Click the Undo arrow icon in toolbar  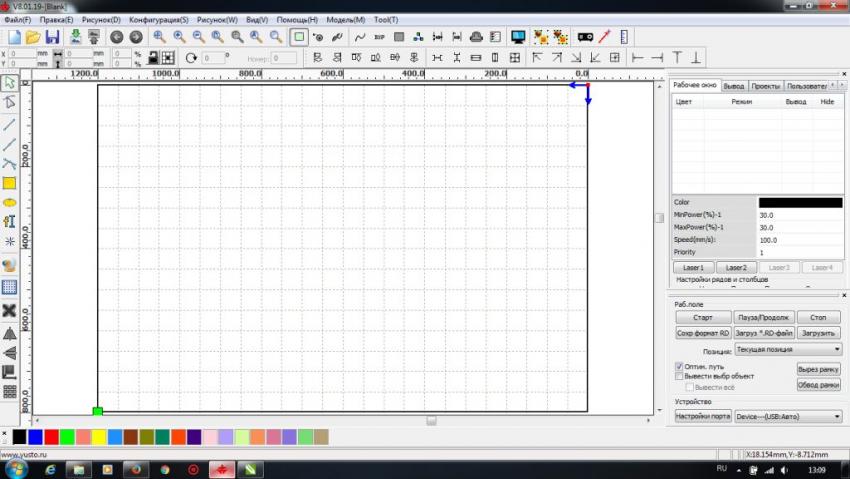[116, 37]
